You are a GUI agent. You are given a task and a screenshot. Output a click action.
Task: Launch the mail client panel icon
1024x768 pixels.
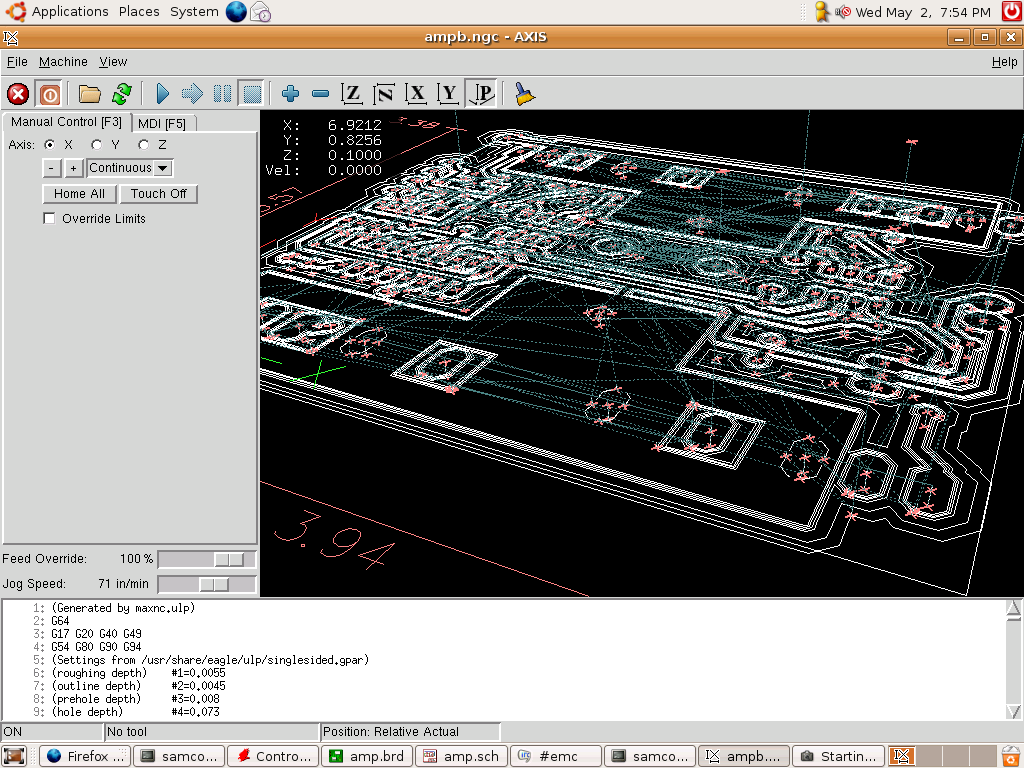[260, 12]
